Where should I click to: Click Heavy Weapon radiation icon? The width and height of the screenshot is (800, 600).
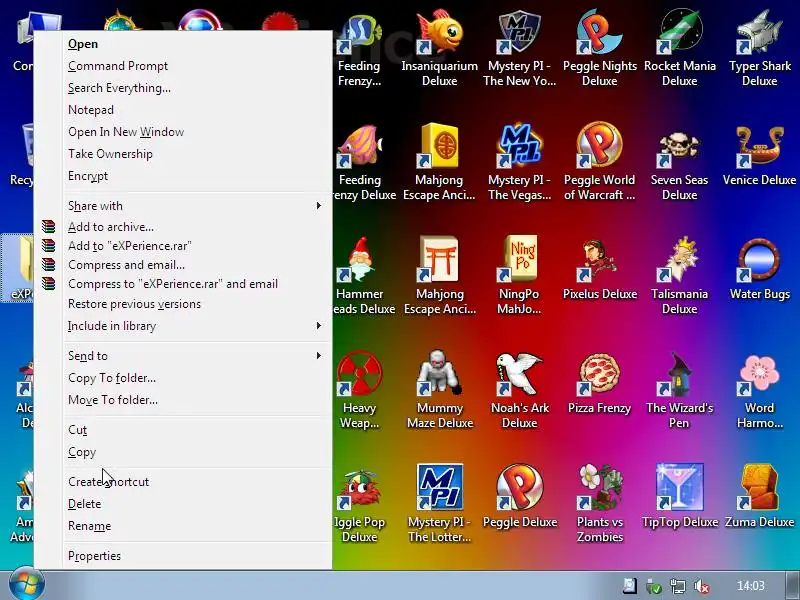click(359, 374)
